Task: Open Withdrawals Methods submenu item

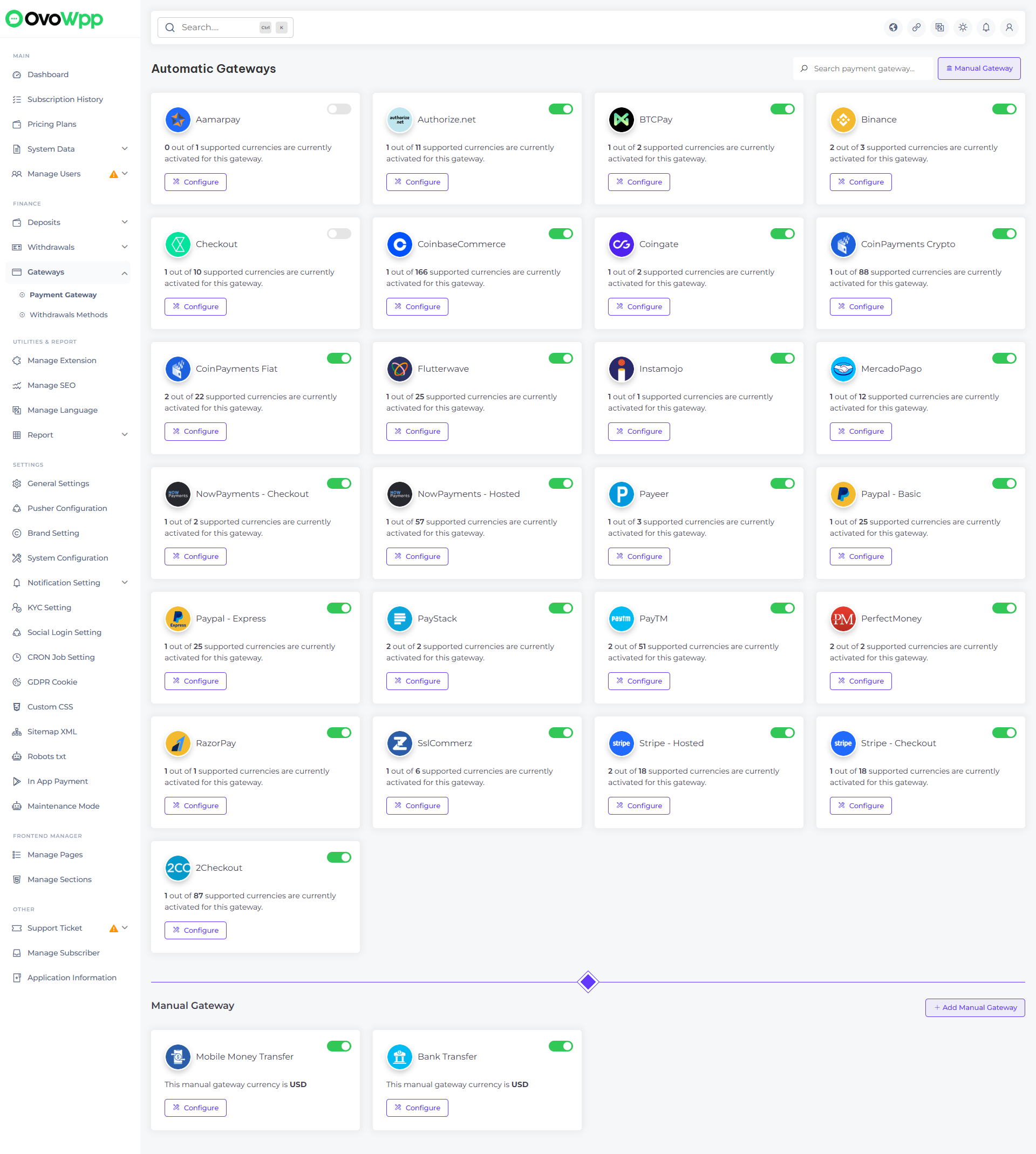Action: [x=69, y=315]
